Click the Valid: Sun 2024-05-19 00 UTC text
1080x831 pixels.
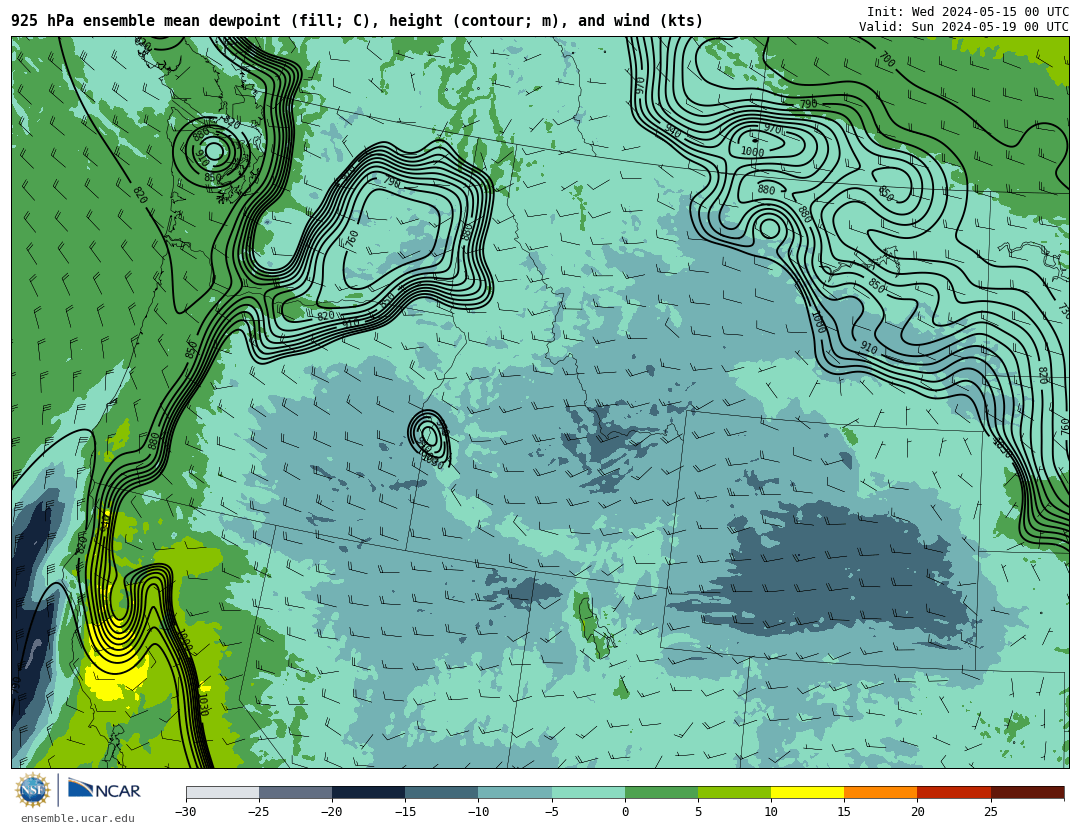coord(964,27)
